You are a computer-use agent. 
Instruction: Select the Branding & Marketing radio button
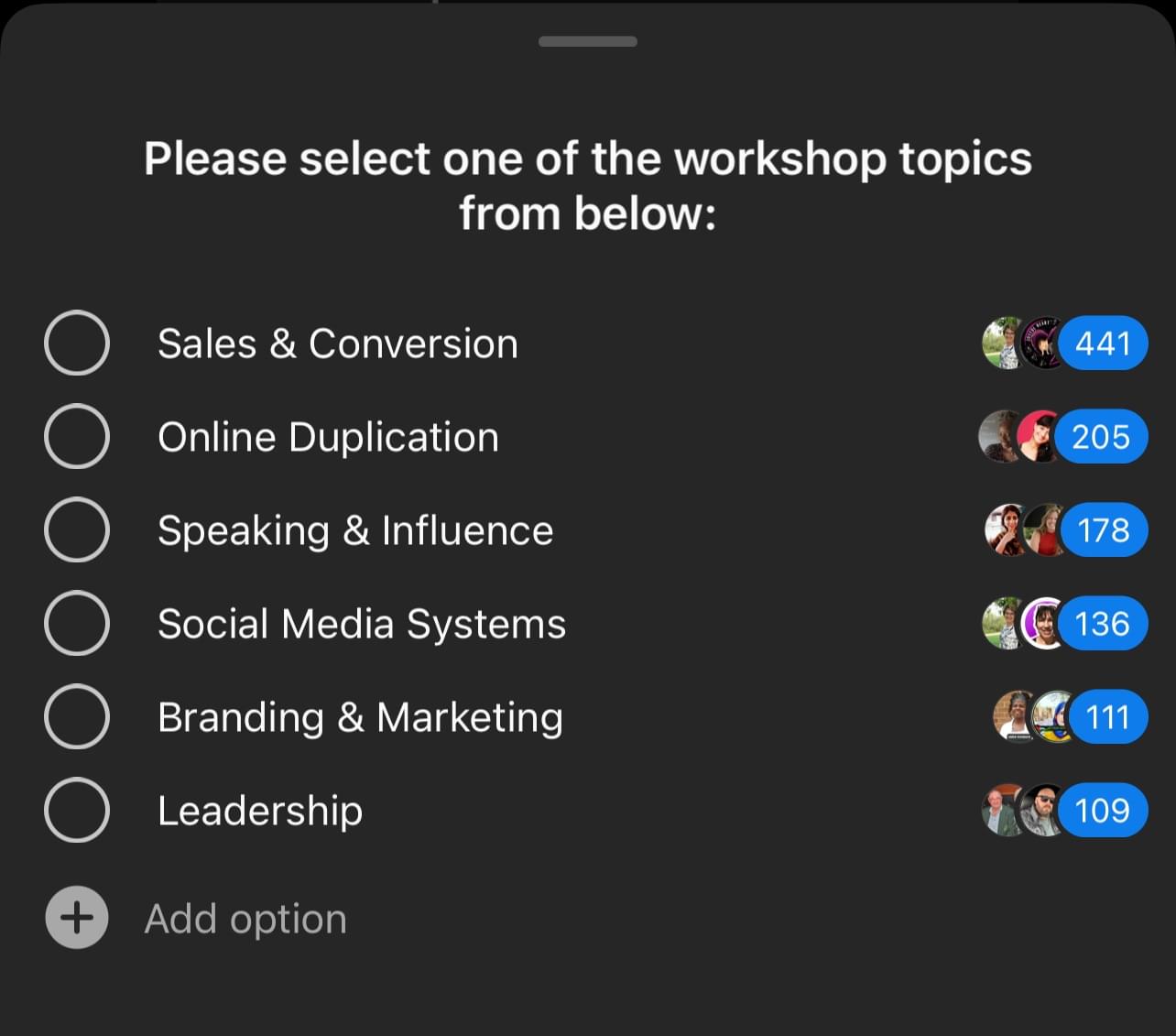click(x=77, y=717)
